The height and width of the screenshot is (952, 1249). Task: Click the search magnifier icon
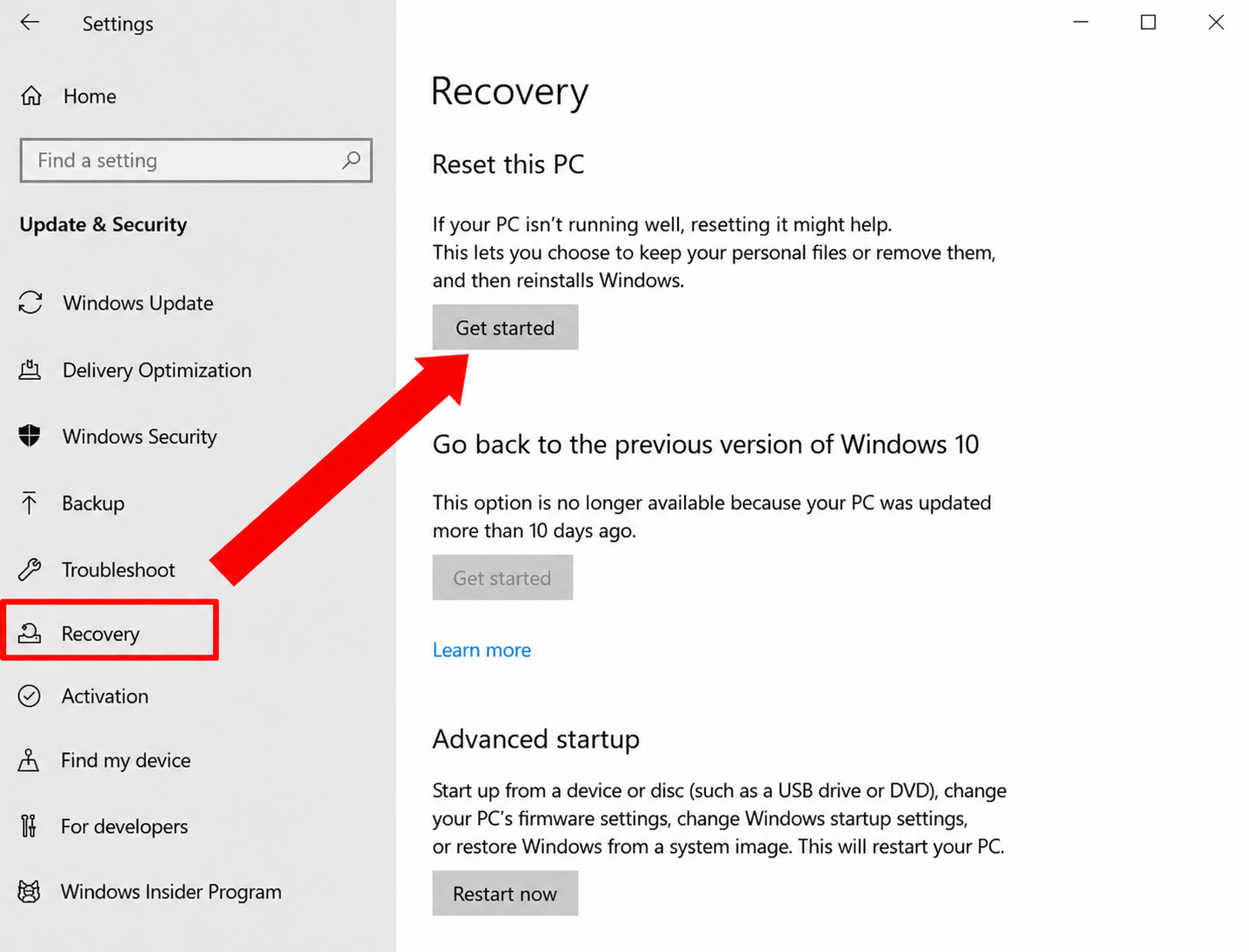[351, 160]
